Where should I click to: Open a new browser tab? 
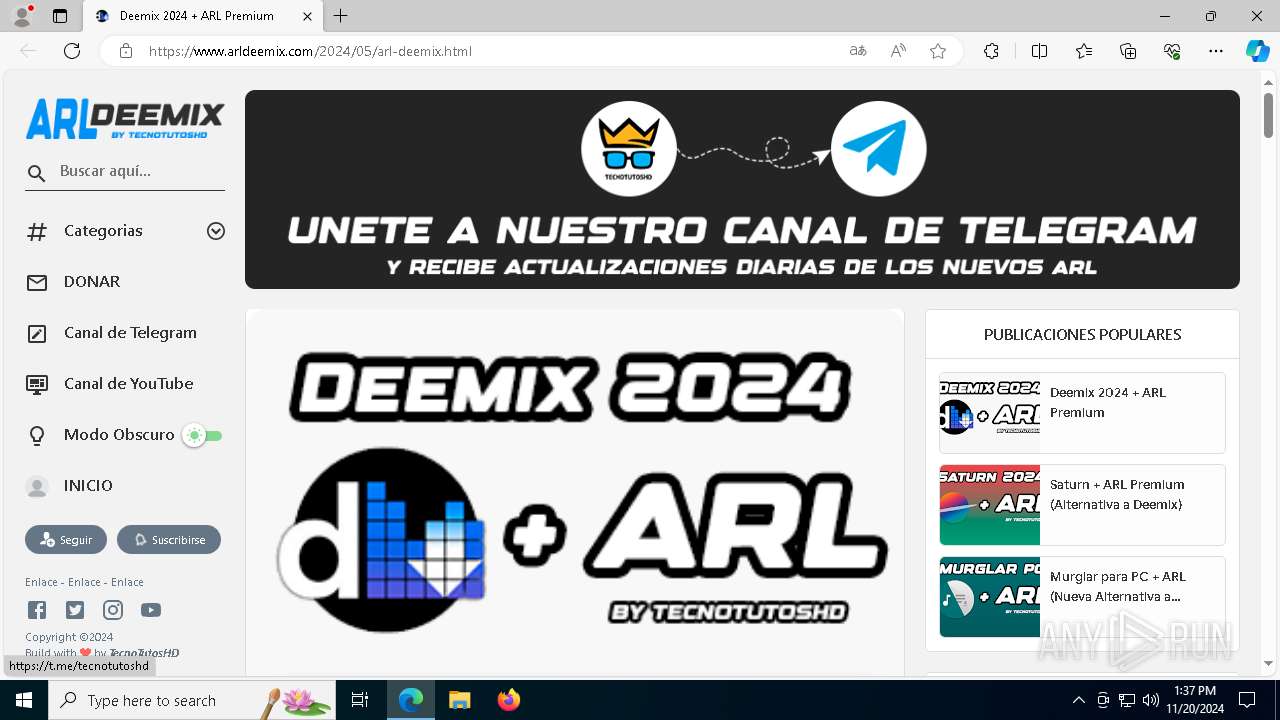pos(341,16)
